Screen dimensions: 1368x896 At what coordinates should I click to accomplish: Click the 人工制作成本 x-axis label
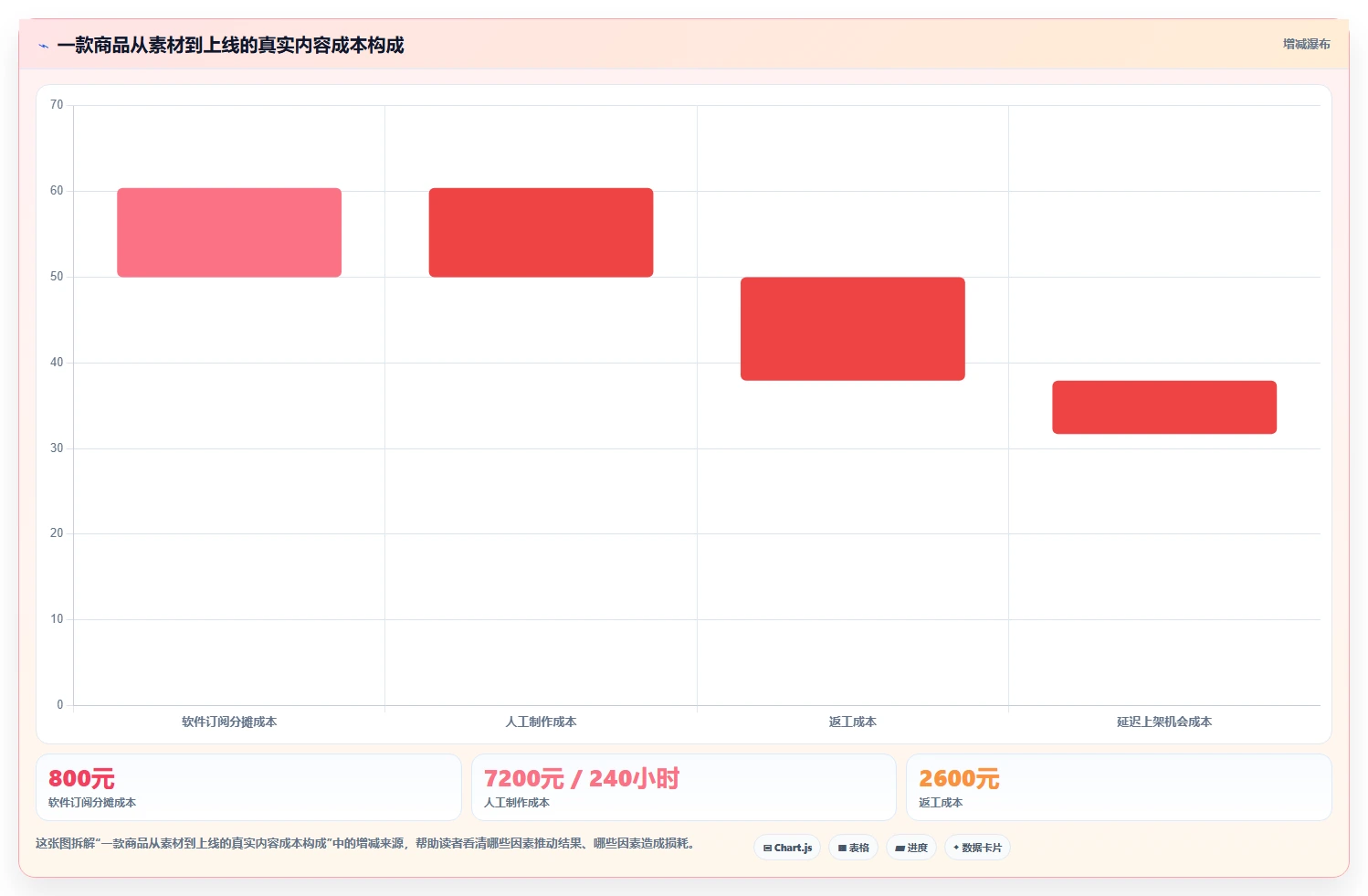541,722
